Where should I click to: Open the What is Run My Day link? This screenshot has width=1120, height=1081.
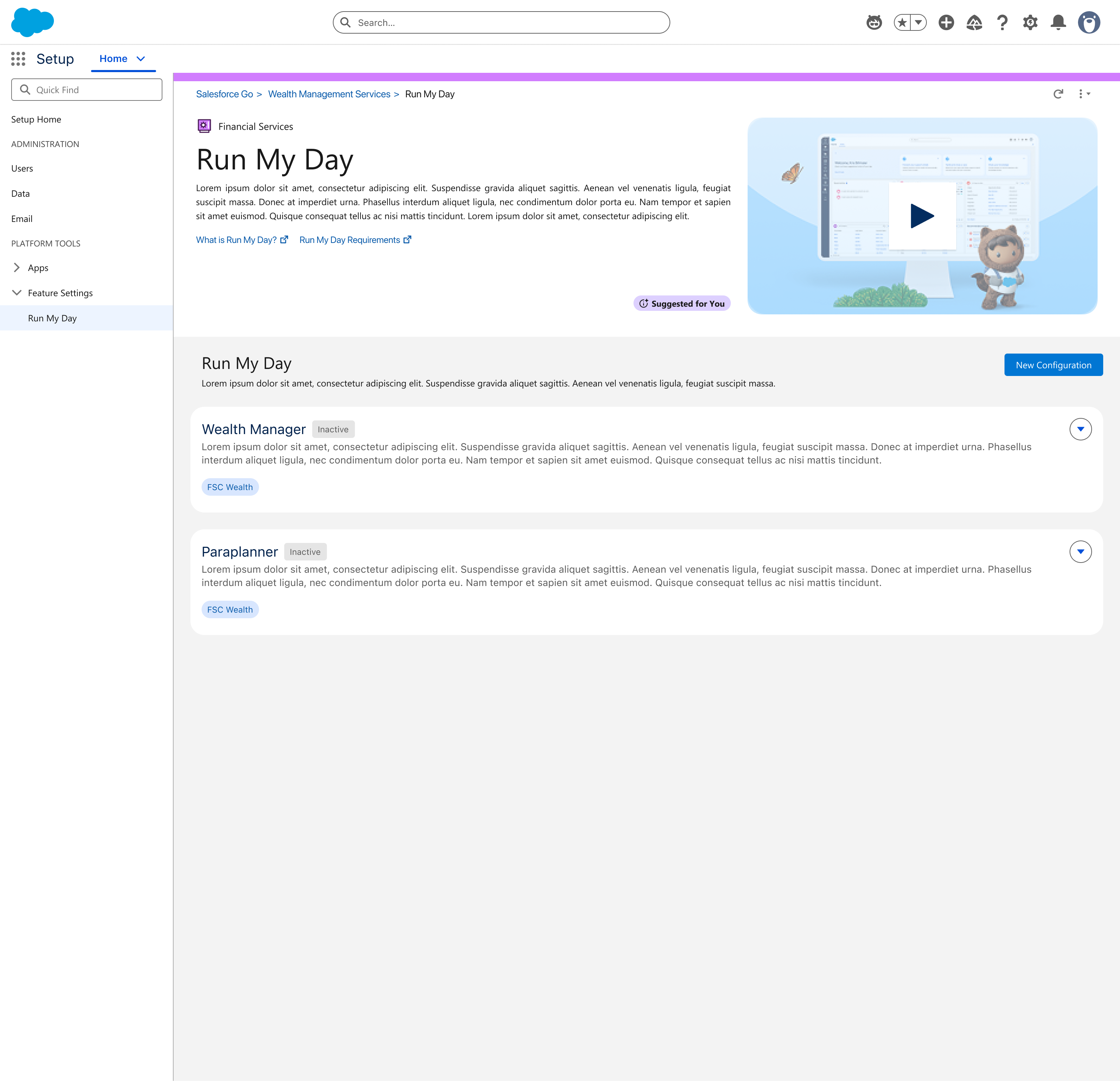tap(242, 240)
